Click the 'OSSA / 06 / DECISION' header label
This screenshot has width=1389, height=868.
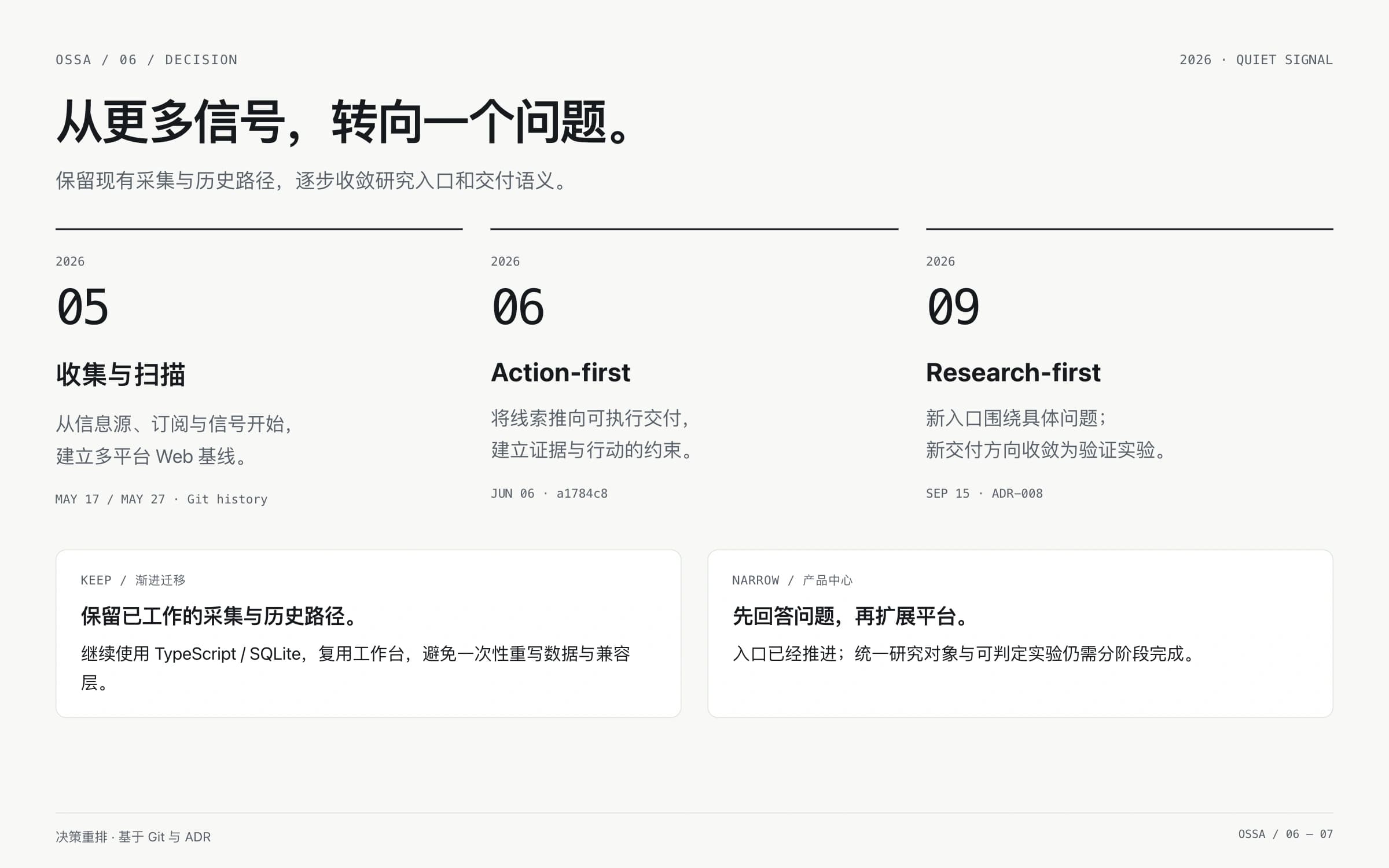point(146,60)
